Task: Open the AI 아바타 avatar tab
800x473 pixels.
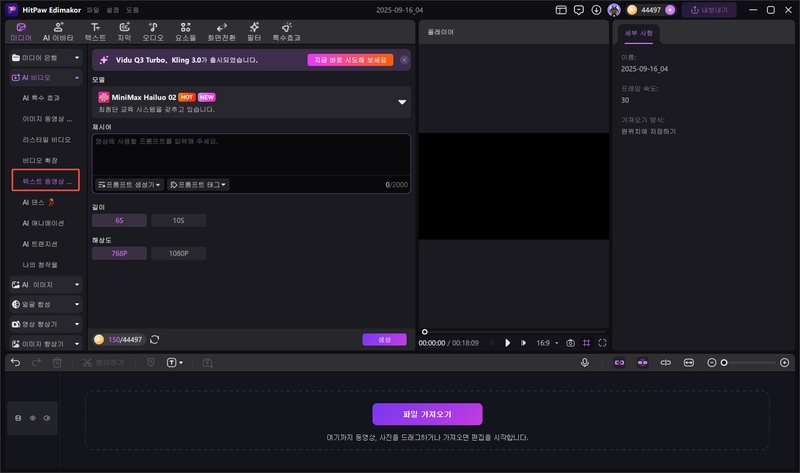Action: pos(58,32)
